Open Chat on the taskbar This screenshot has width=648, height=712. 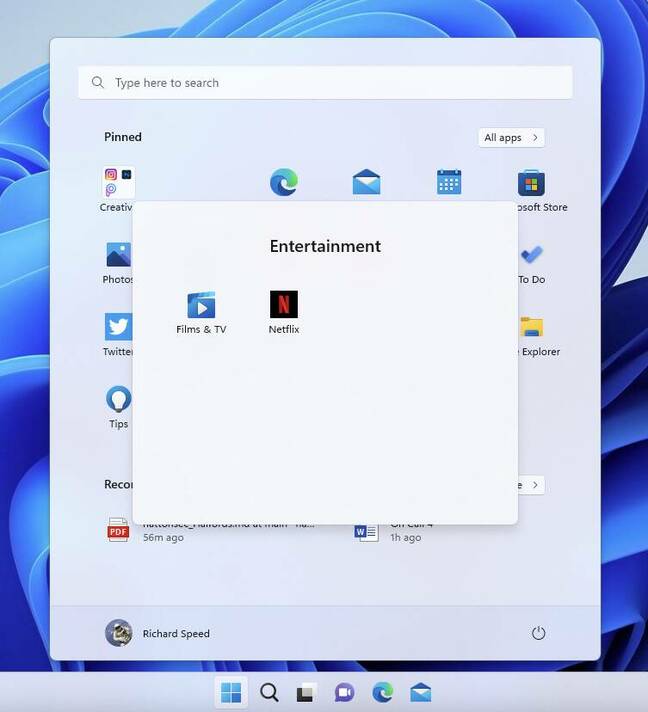tap(345, 692)
